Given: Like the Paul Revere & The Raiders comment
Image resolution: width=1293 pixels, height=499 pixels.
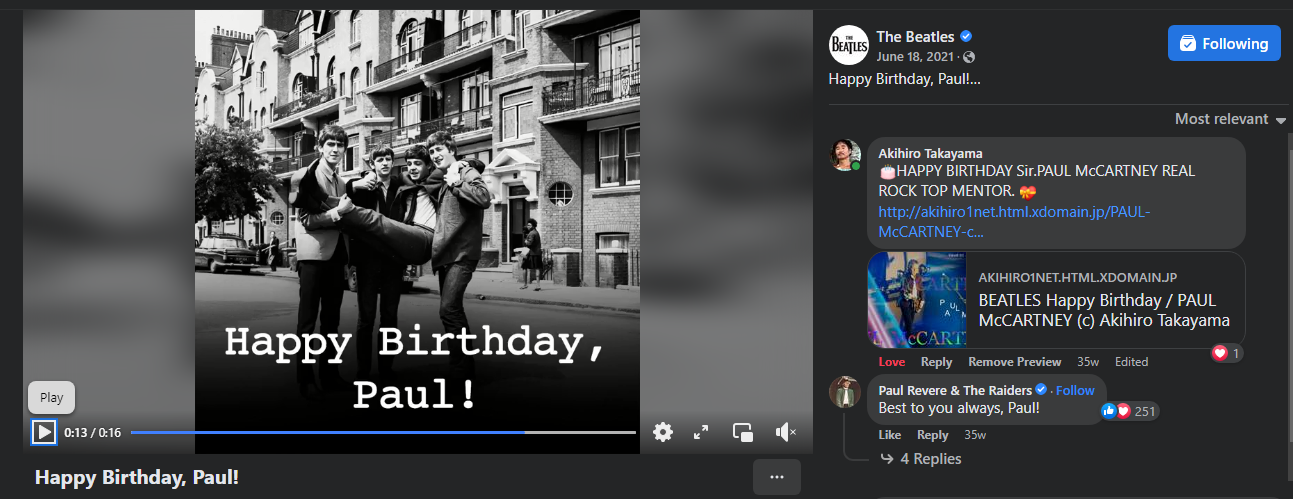Looking at the screenshot, I should (890, 435).
